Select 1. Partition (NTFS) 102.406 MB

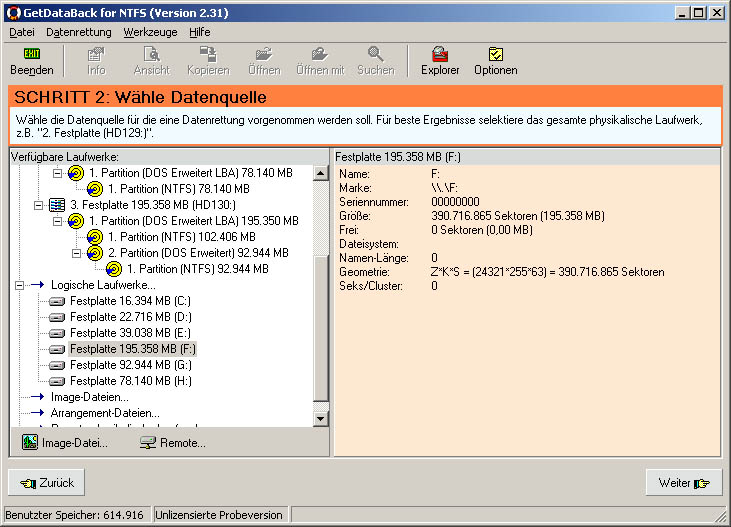[182, 237]
